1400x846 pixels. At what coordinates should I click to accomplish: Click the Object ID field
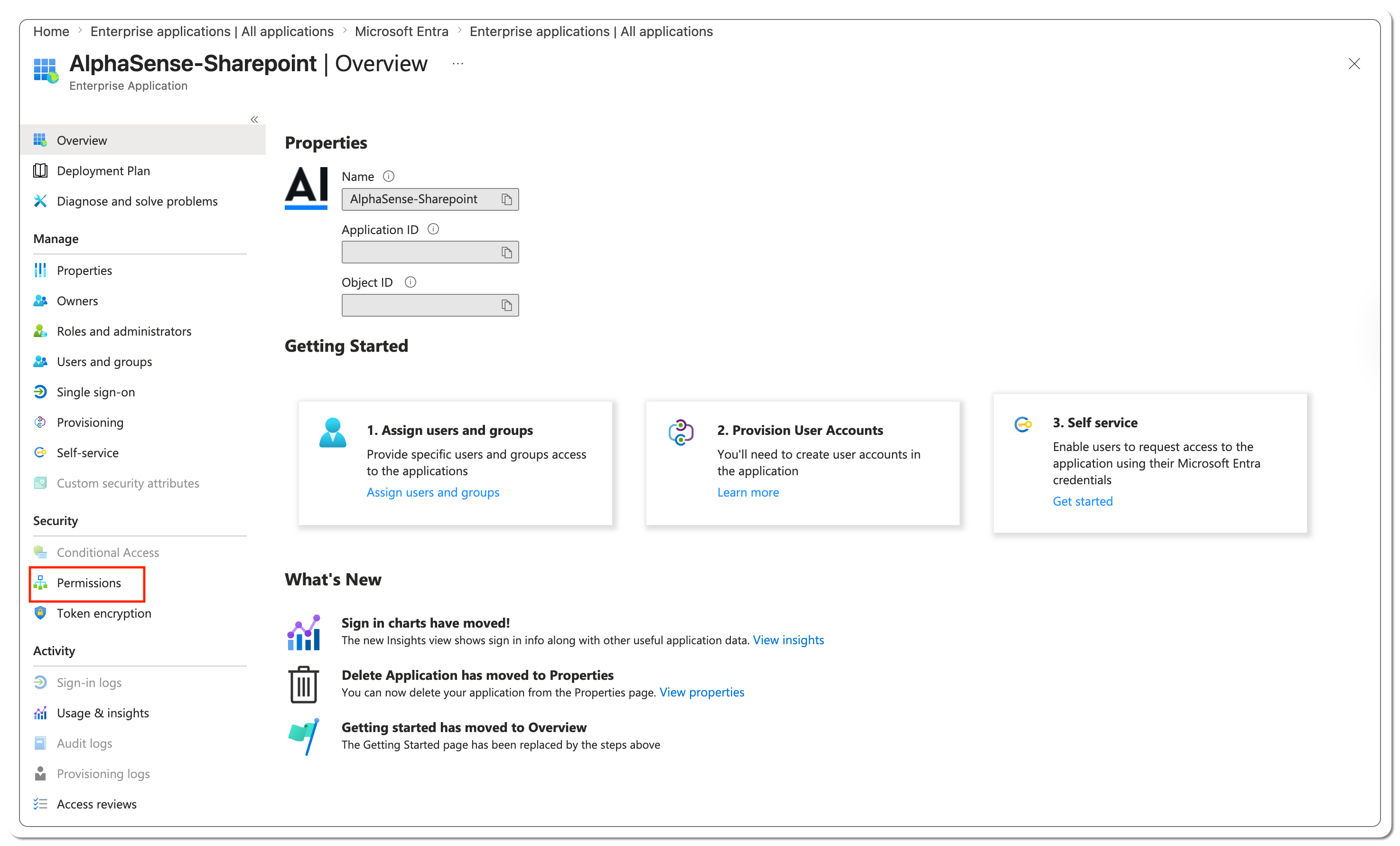(x=430, y=305)
